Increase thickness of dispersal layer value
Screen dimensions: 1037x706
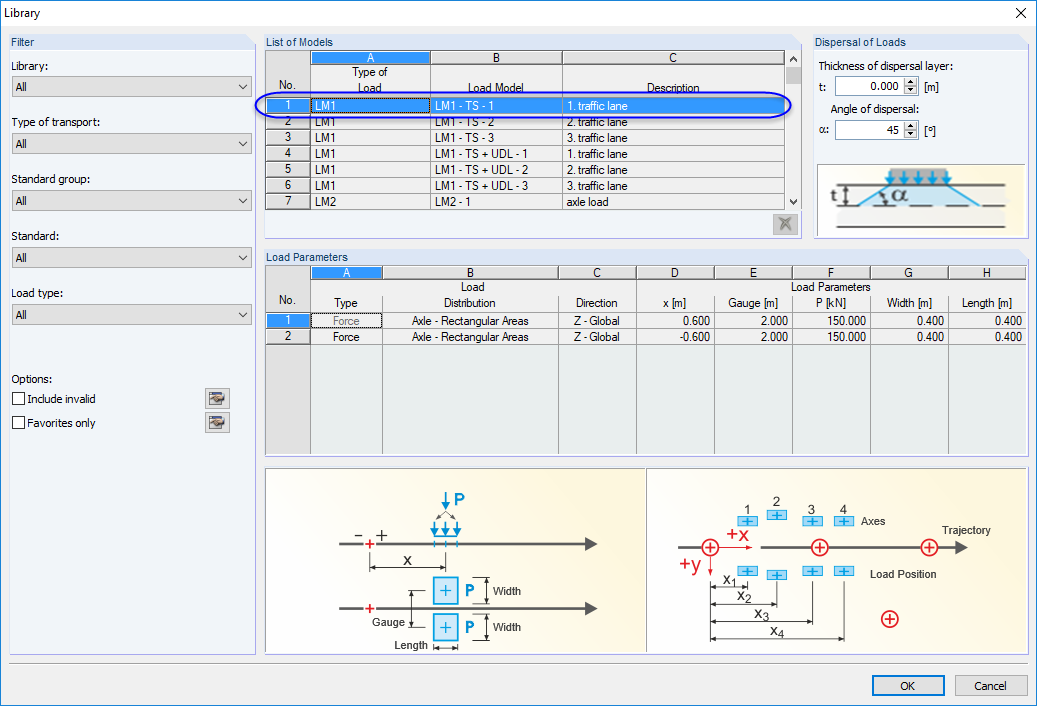[911, 82]
